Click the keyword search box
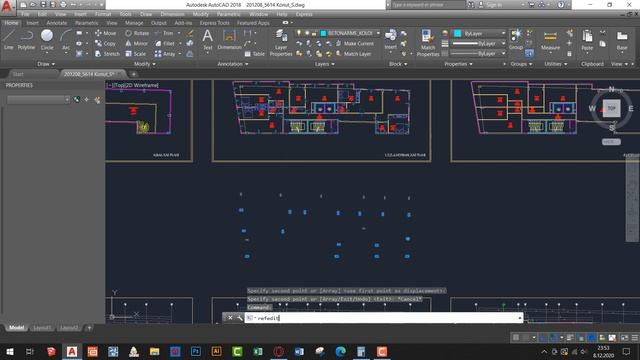Screen dimensions: 640x360 tap(428, 5)
